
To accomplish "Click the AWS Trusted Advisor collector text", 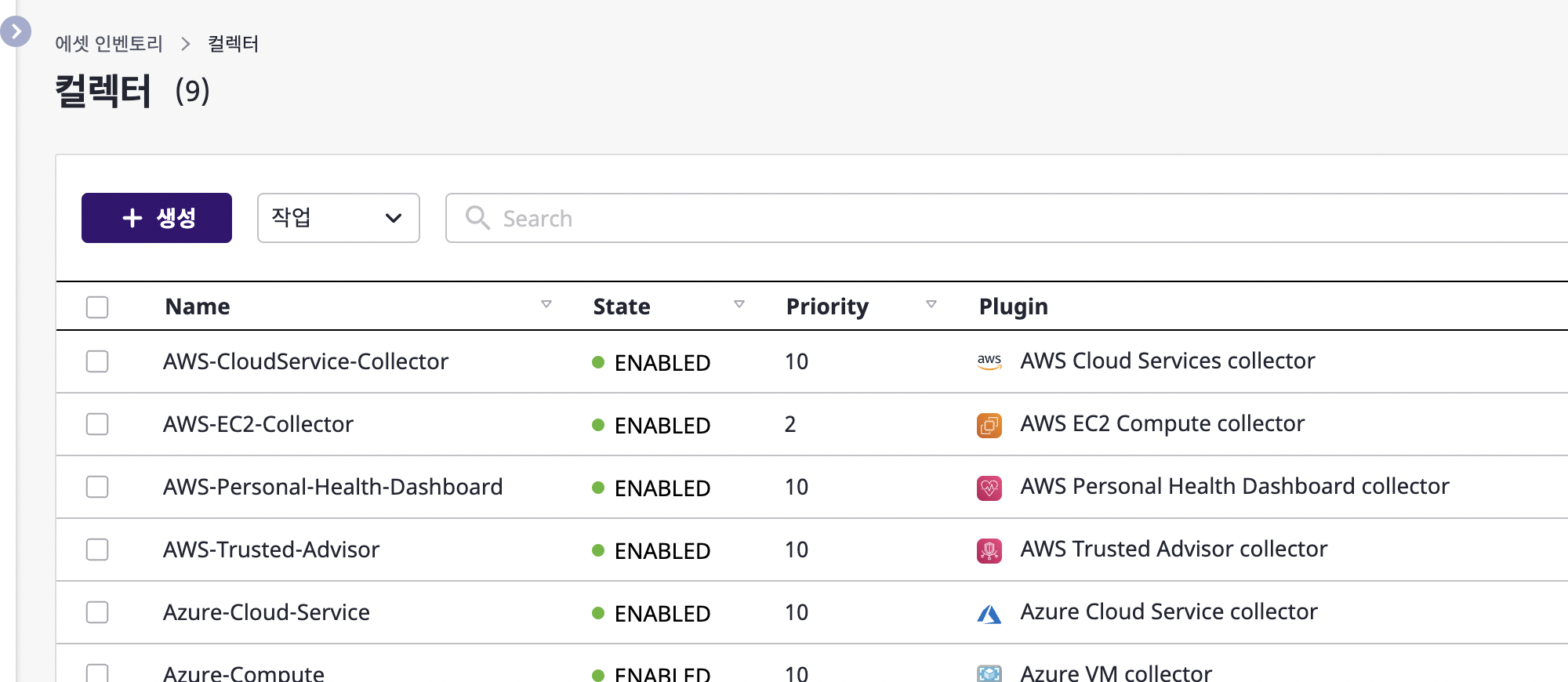I will point(1174,549).
